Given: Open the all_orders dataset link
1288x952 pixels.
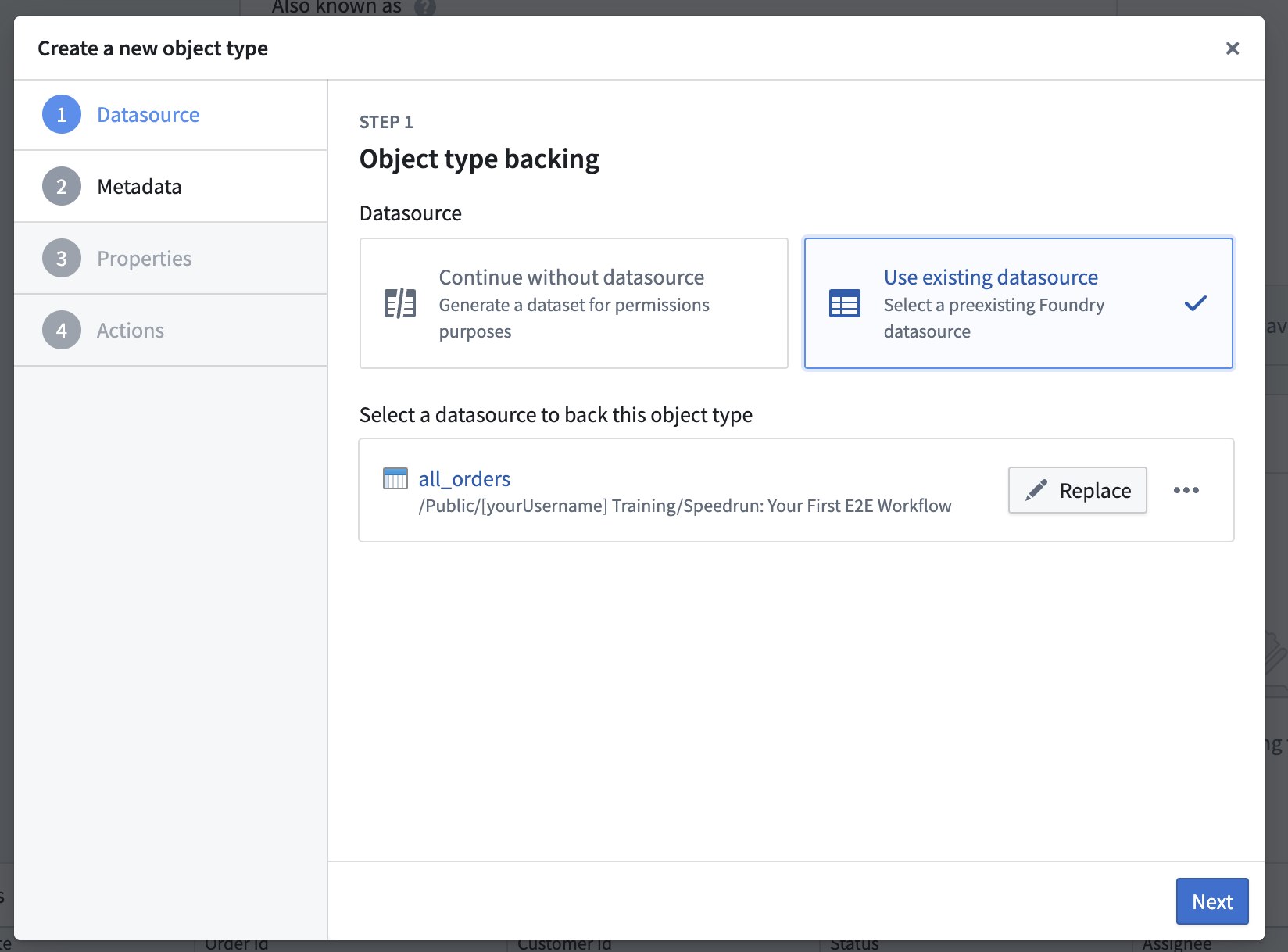Looking at the screenshot, I should (x=464, y=478).
